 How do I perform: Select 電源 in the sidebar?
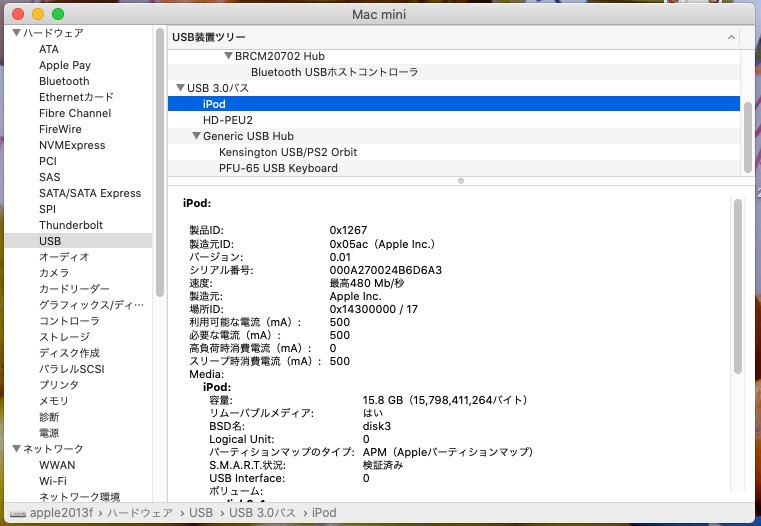[x=49, y=433]
